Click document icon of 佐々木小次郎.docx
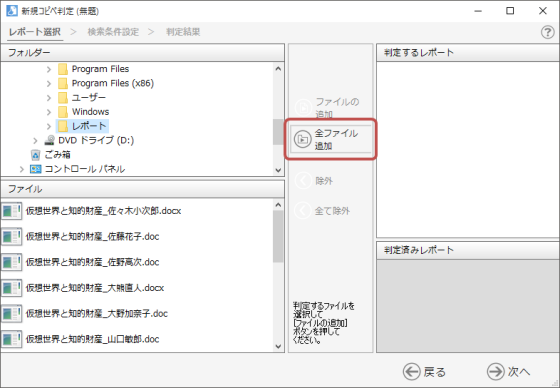This screenshot has width=560, height=388. click(x=11, y=211)
